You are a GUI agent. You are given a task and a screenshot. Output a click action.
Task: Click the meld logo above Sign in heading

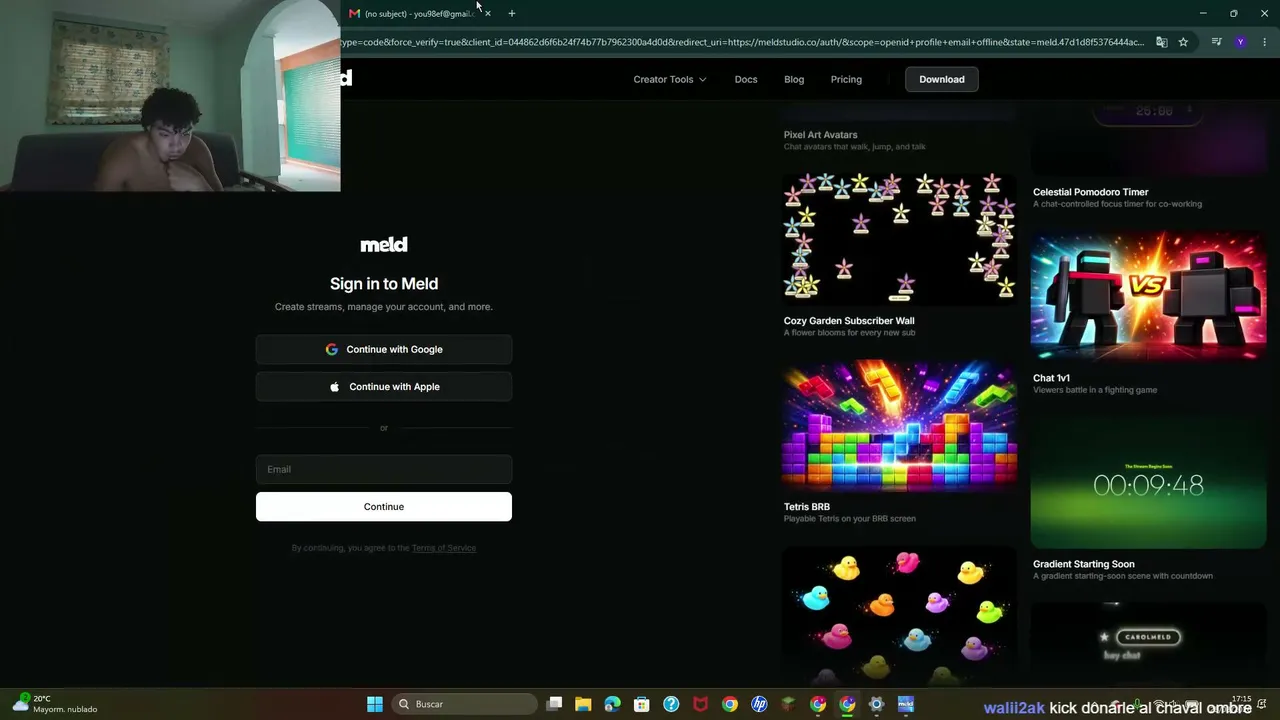[x=384, y=244]
